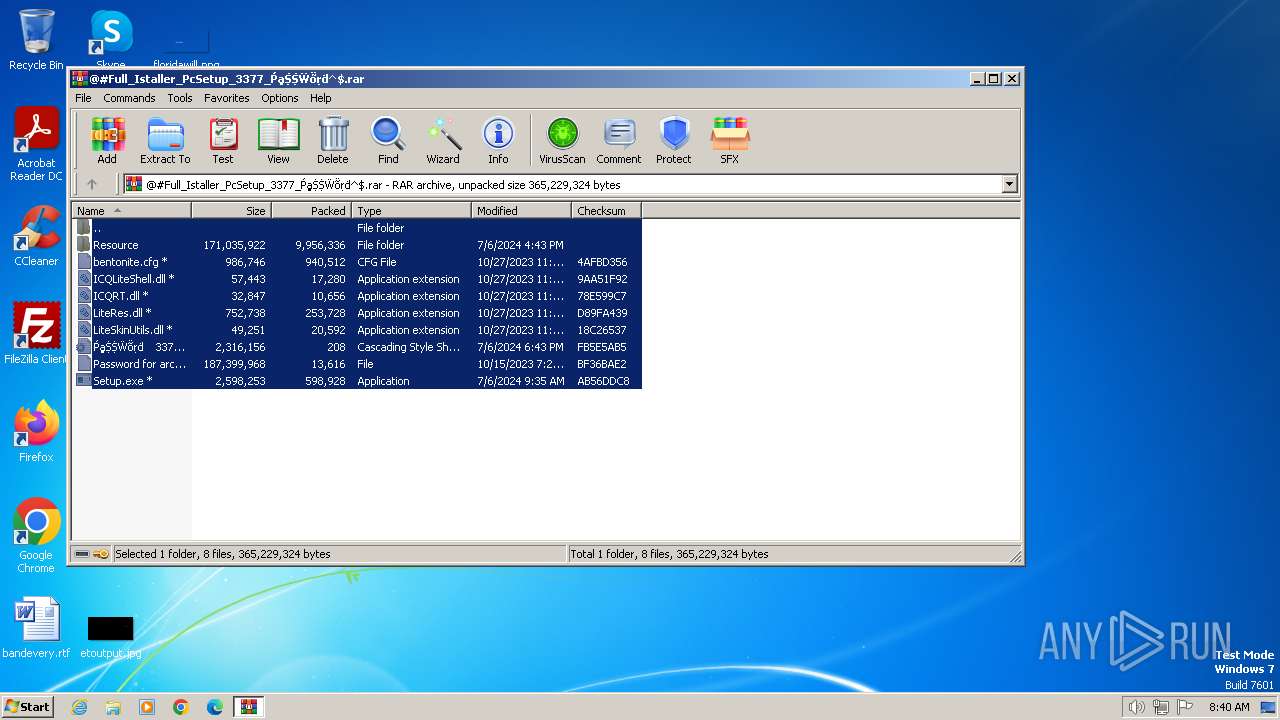
Task: Sort by Modified column header
Action: point(521,211)
